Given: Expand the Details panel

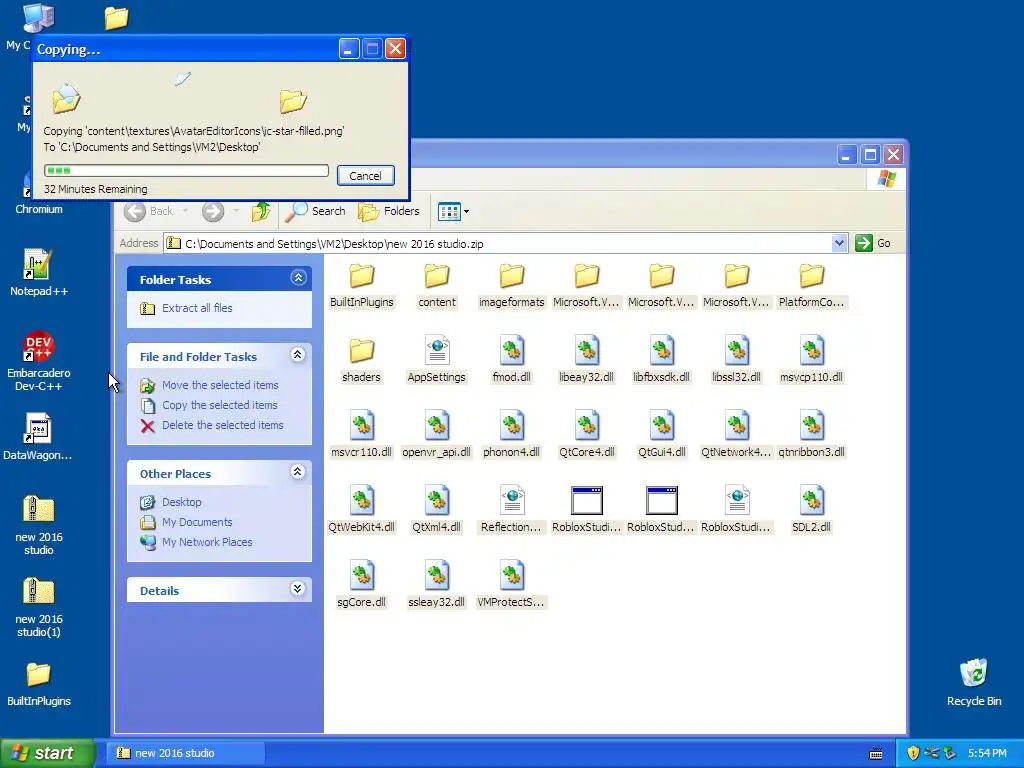Looking at the screenshot, I should click(298, 589).
